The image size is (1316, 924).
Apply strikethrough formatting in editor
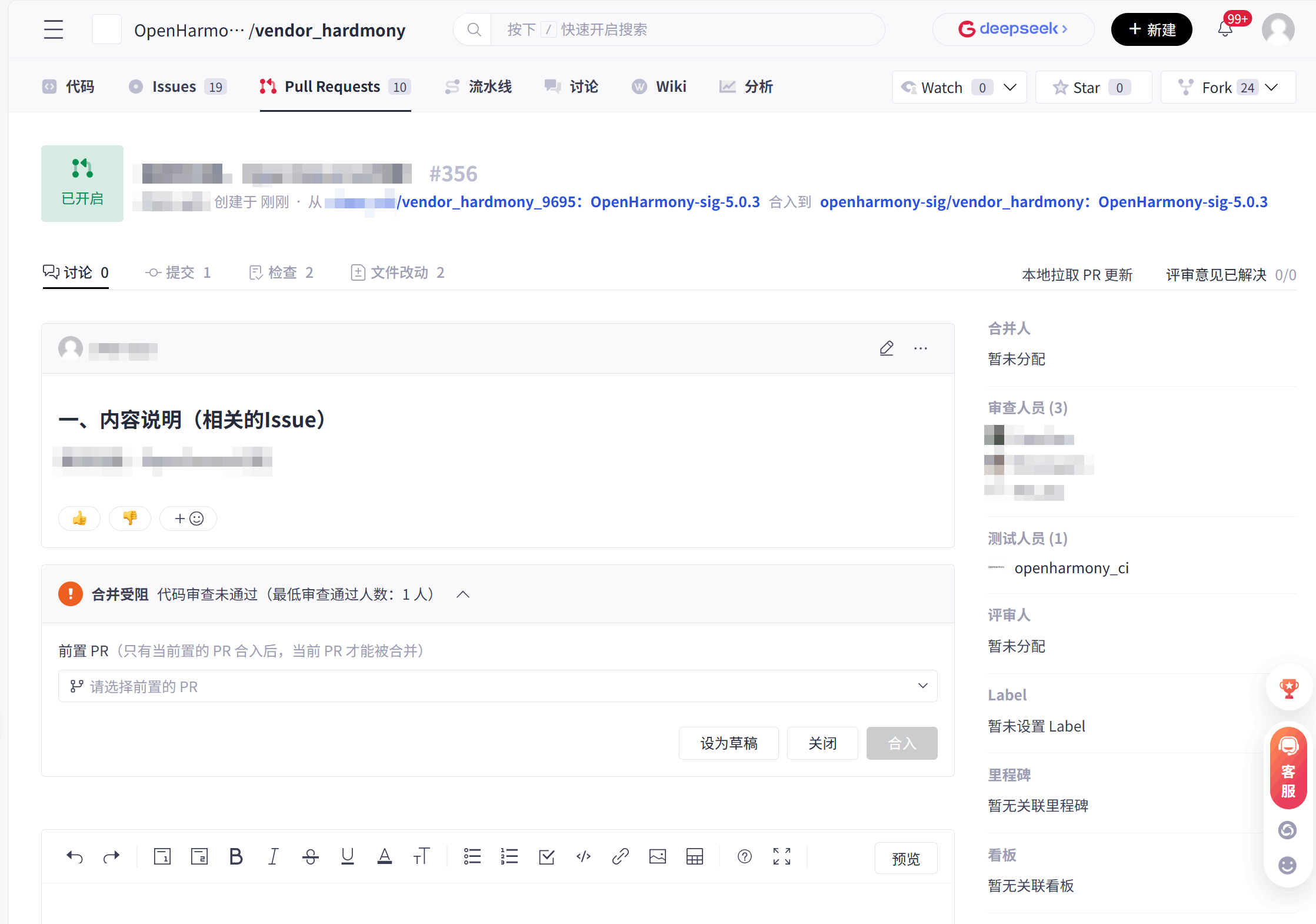pos(310,857)
